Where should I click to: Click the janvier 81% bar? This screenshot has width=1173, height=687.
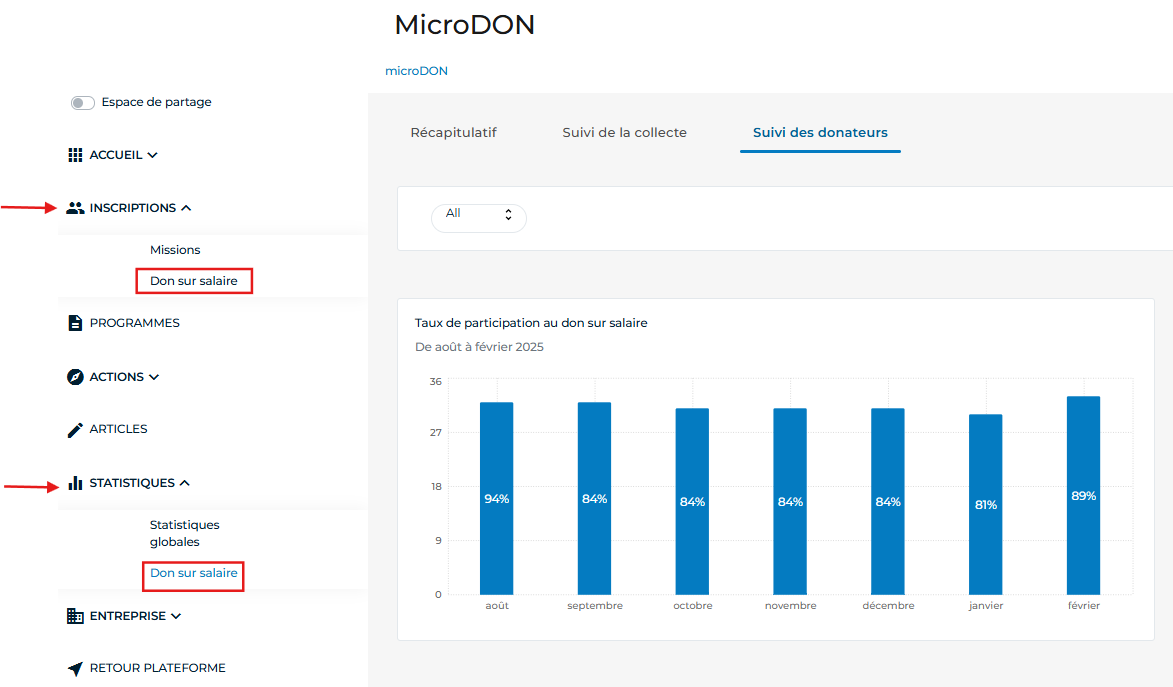click(985, 504)
